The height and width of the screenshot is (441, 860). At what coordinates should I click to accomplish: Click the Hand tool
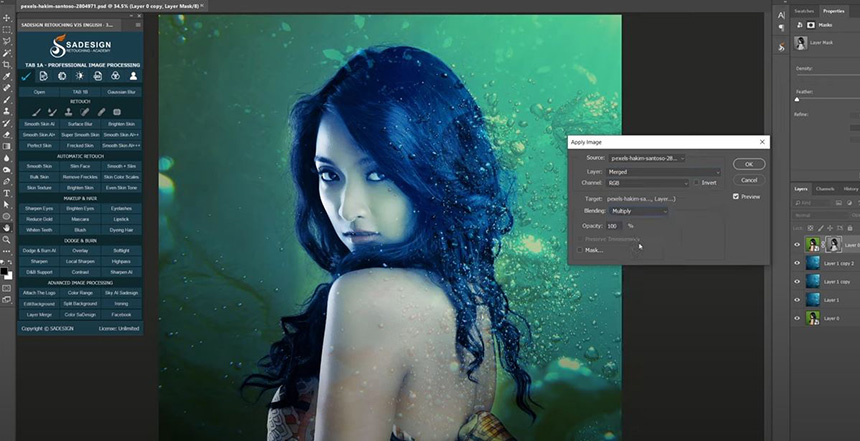click(7, 228)
